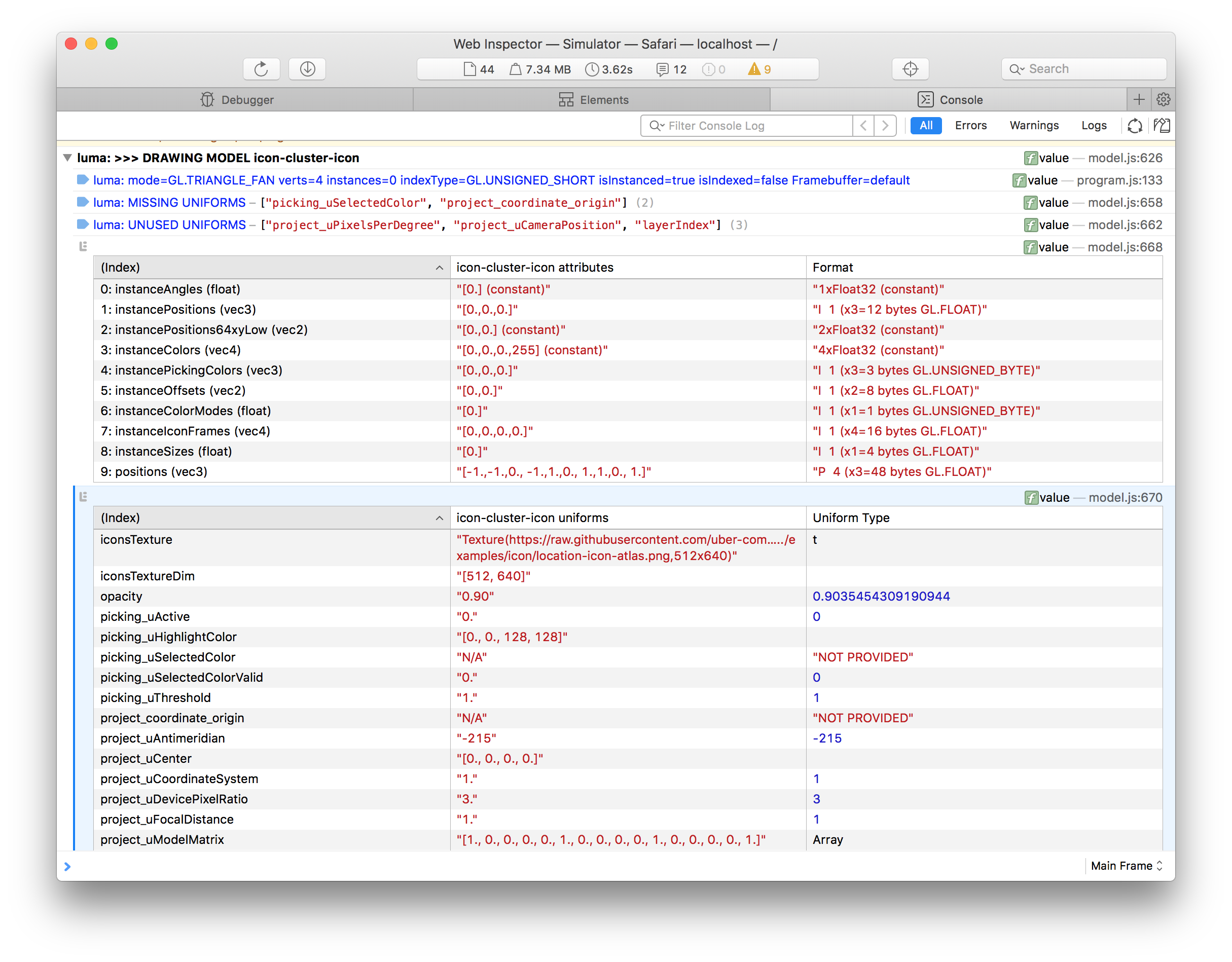The image size is (1232, 962).
Task: Show only Logs in console
Action: 1093,125
